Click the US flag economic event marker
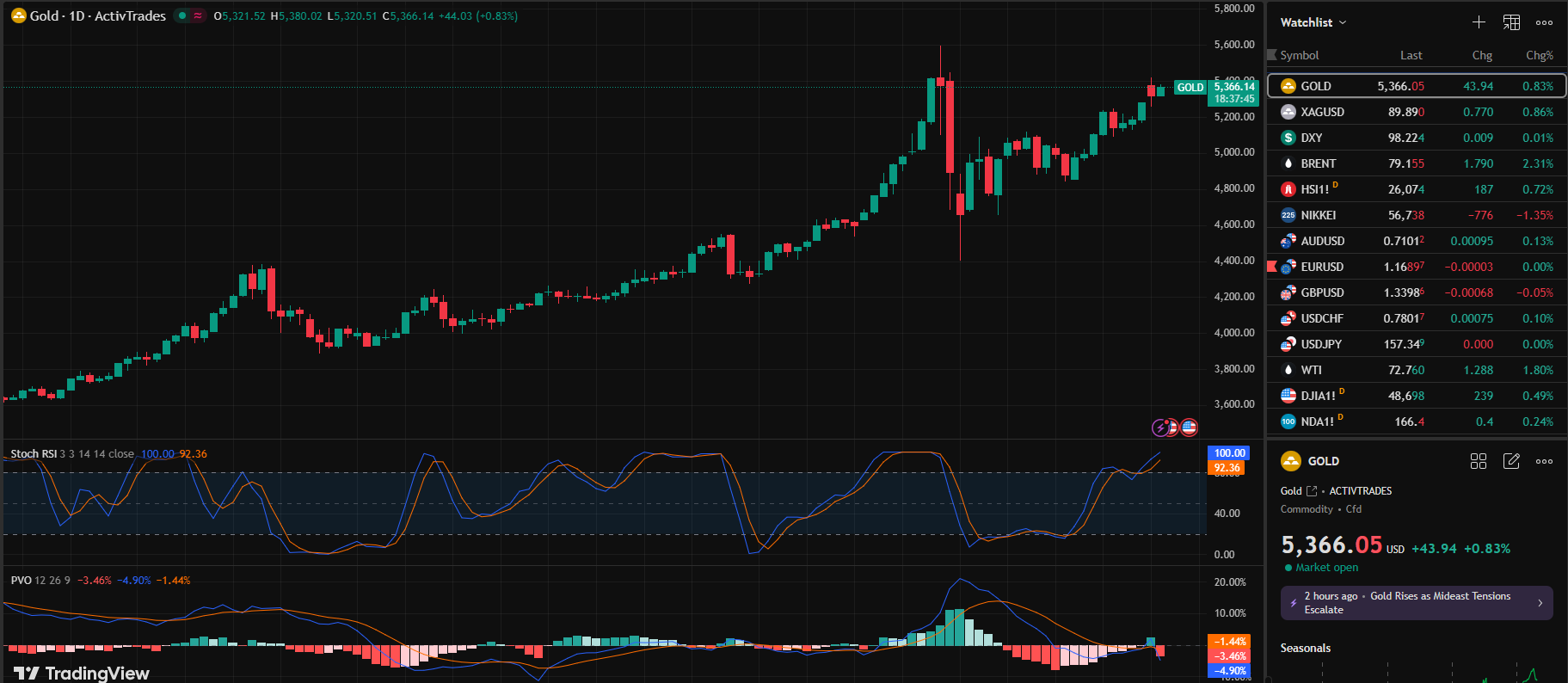Viewport: 1568px width, 683px height. (x=1189, y=427)
